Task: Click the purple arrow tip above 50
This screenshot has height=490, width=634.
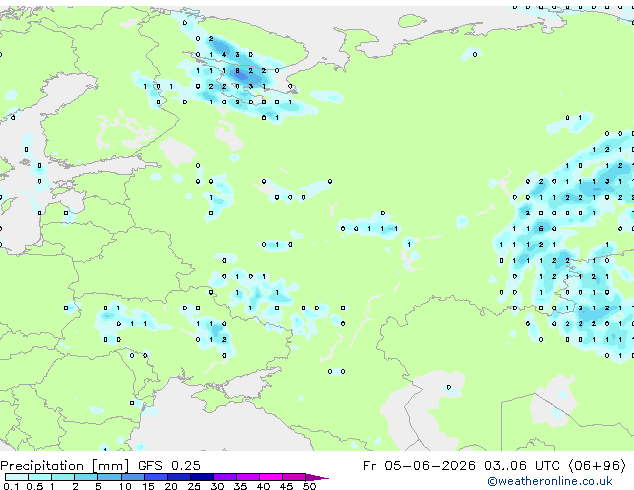Action: pos(317,477)
